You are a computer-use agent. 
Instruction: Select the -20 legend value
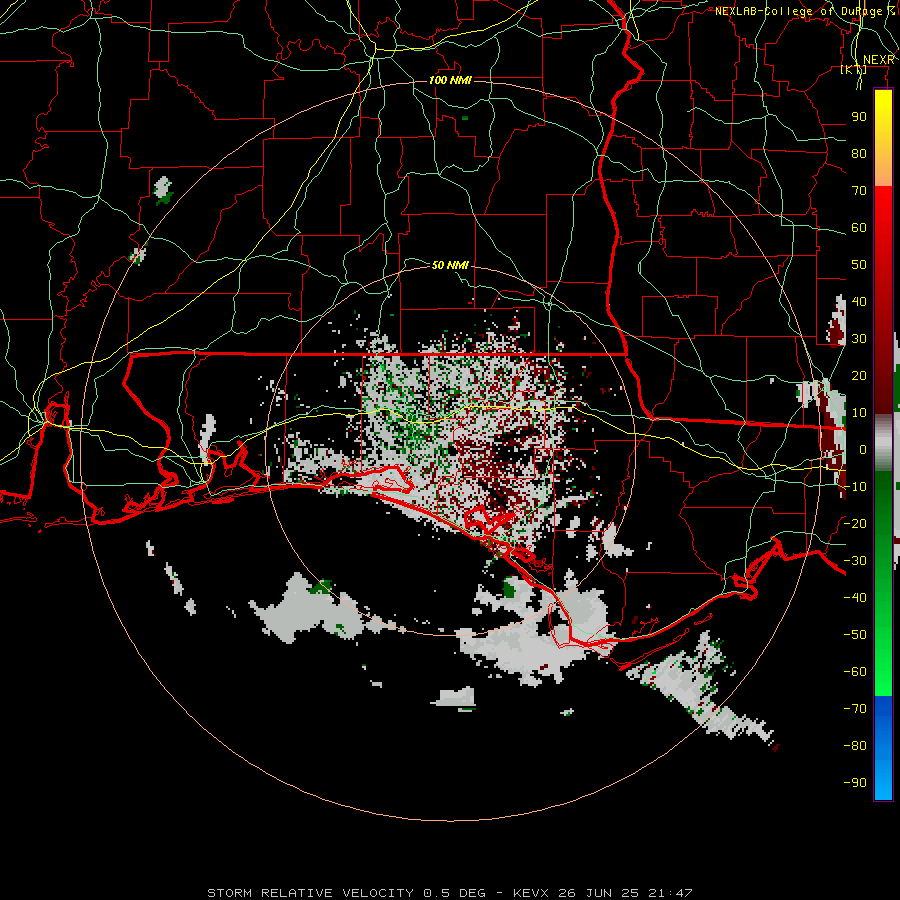855,523
